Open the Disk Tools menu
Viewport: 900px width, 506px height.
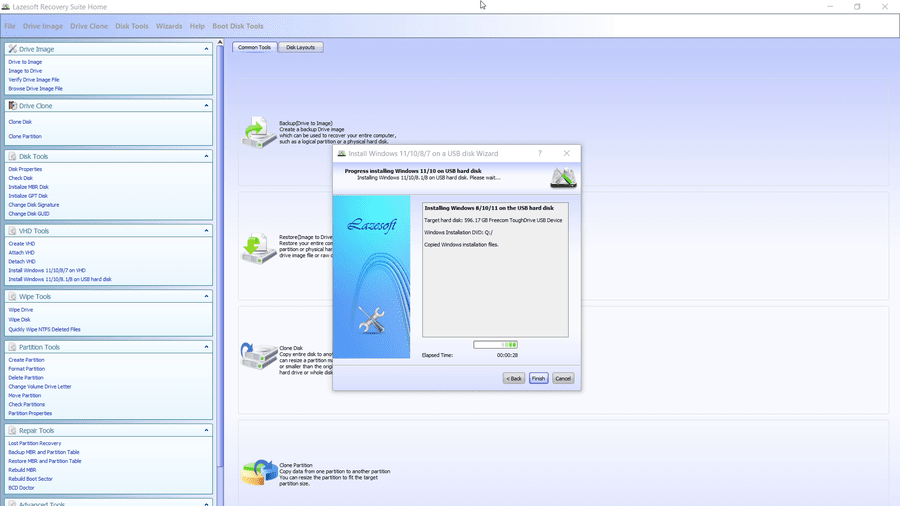[x=131, y=26]
